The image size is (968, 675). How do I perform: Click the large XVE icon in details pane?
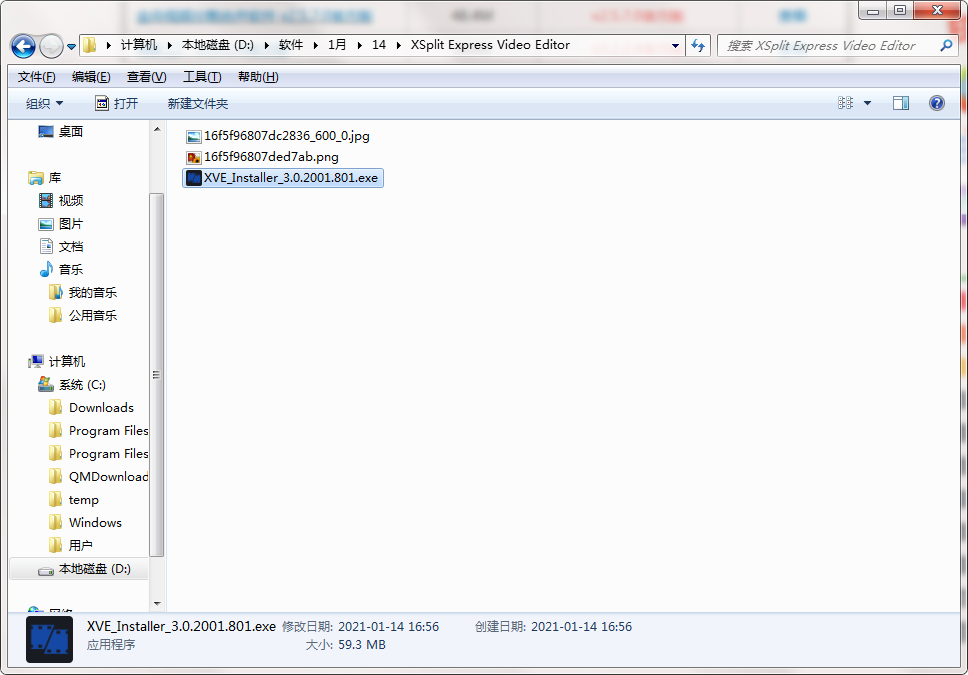tap(49, 639)
